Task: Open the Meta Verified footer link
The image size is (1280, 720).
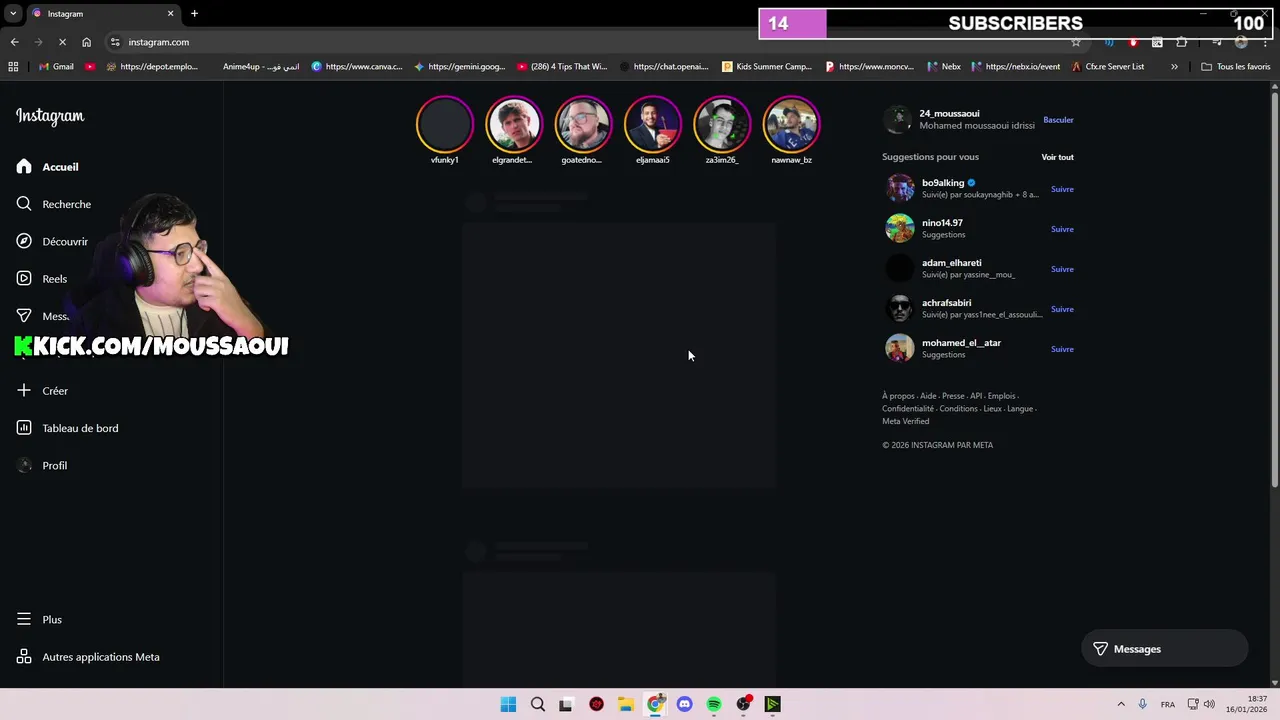Action: point(905,421)
